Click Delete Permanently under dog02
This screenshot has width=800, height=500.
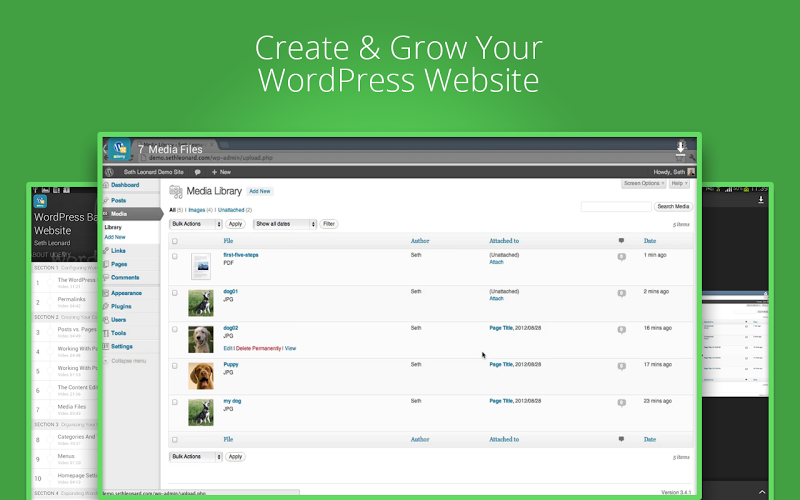tap(259, 348)
